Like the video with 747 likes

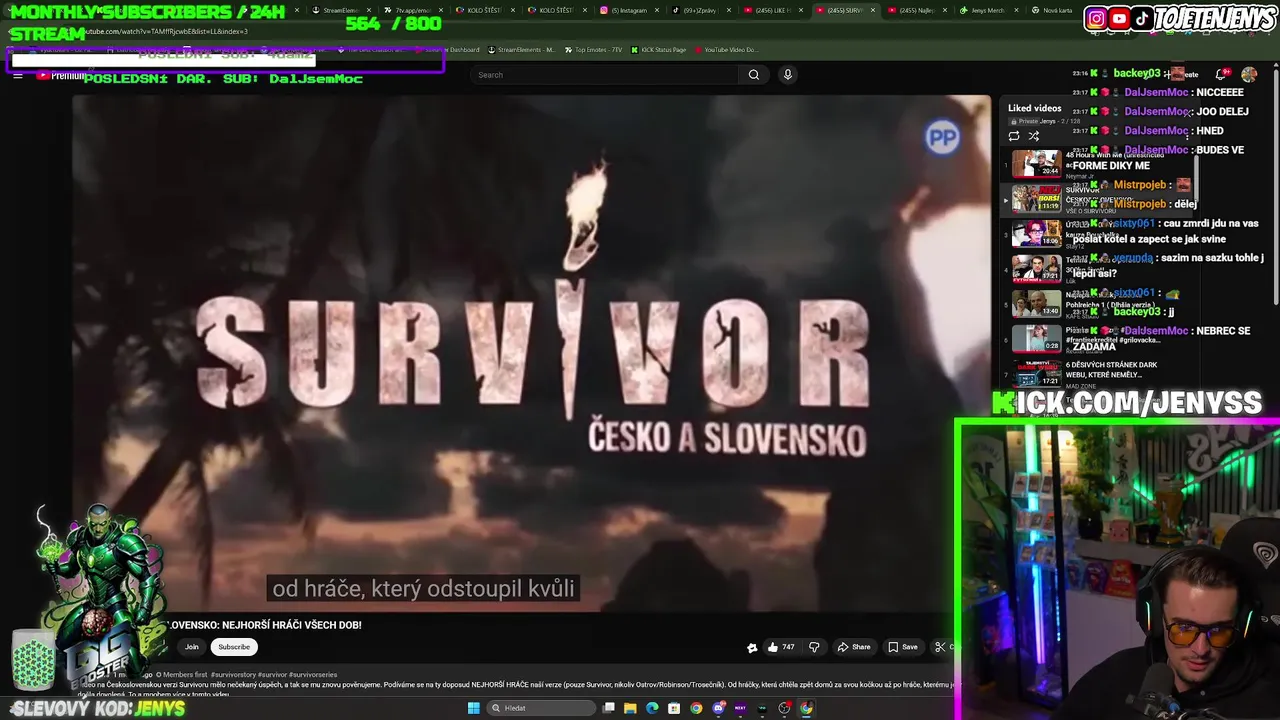[x=781, y=647]
